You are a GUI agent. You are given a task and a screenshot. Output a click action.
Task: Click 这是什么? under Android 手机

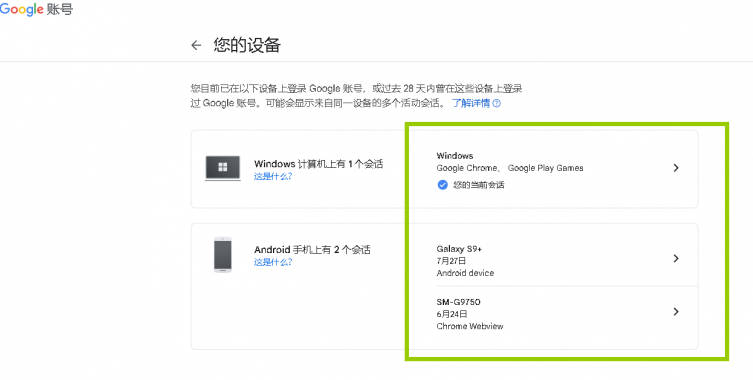[x=273, y=262]
